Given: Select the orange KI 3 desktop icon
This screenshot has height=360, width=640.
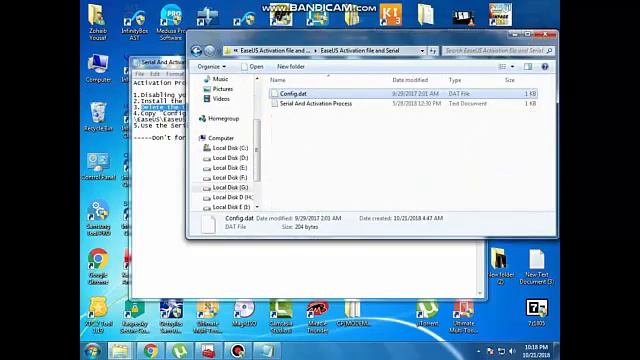Looking at the screenshot, I should click(391, 15).
